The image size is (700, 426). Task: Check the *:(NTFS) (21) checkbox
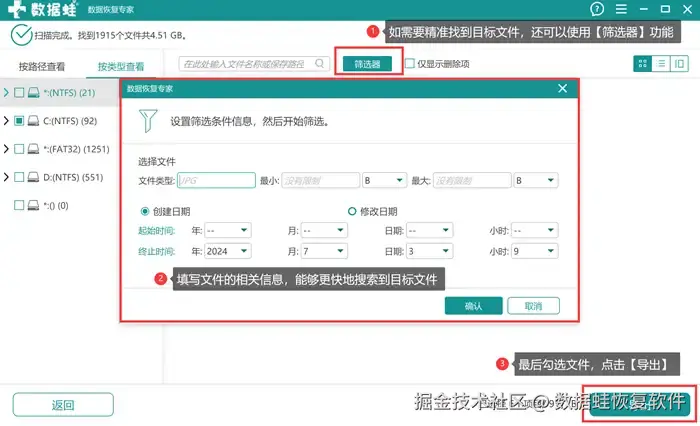pyautogui.click(x=19, y=92)
